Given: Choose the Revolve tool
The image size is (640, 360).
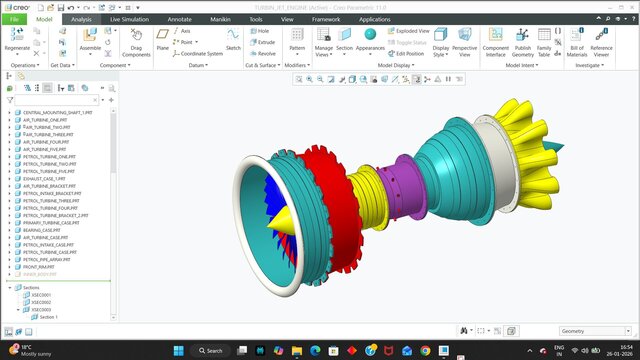Looking at the screenshot, I should (262, 53).
